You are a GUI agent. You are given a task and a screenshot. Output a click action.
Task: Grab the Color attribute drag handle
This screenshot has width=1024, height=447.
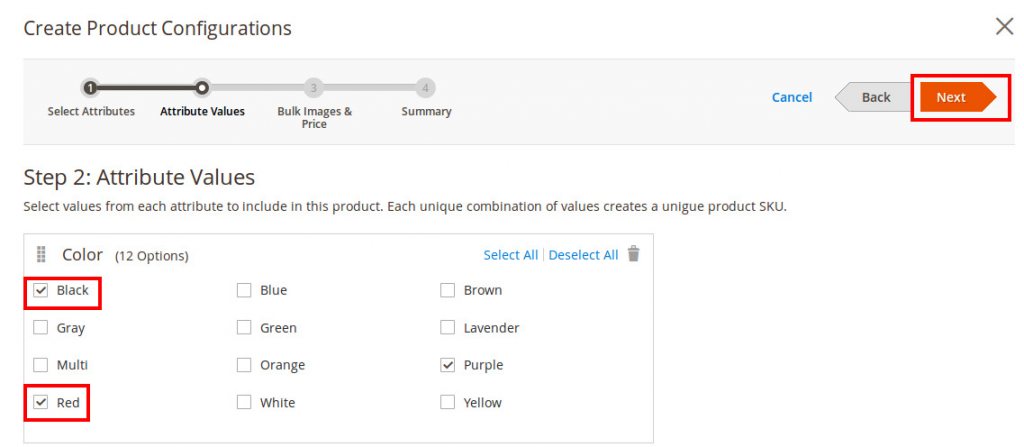tap(42, 254)
